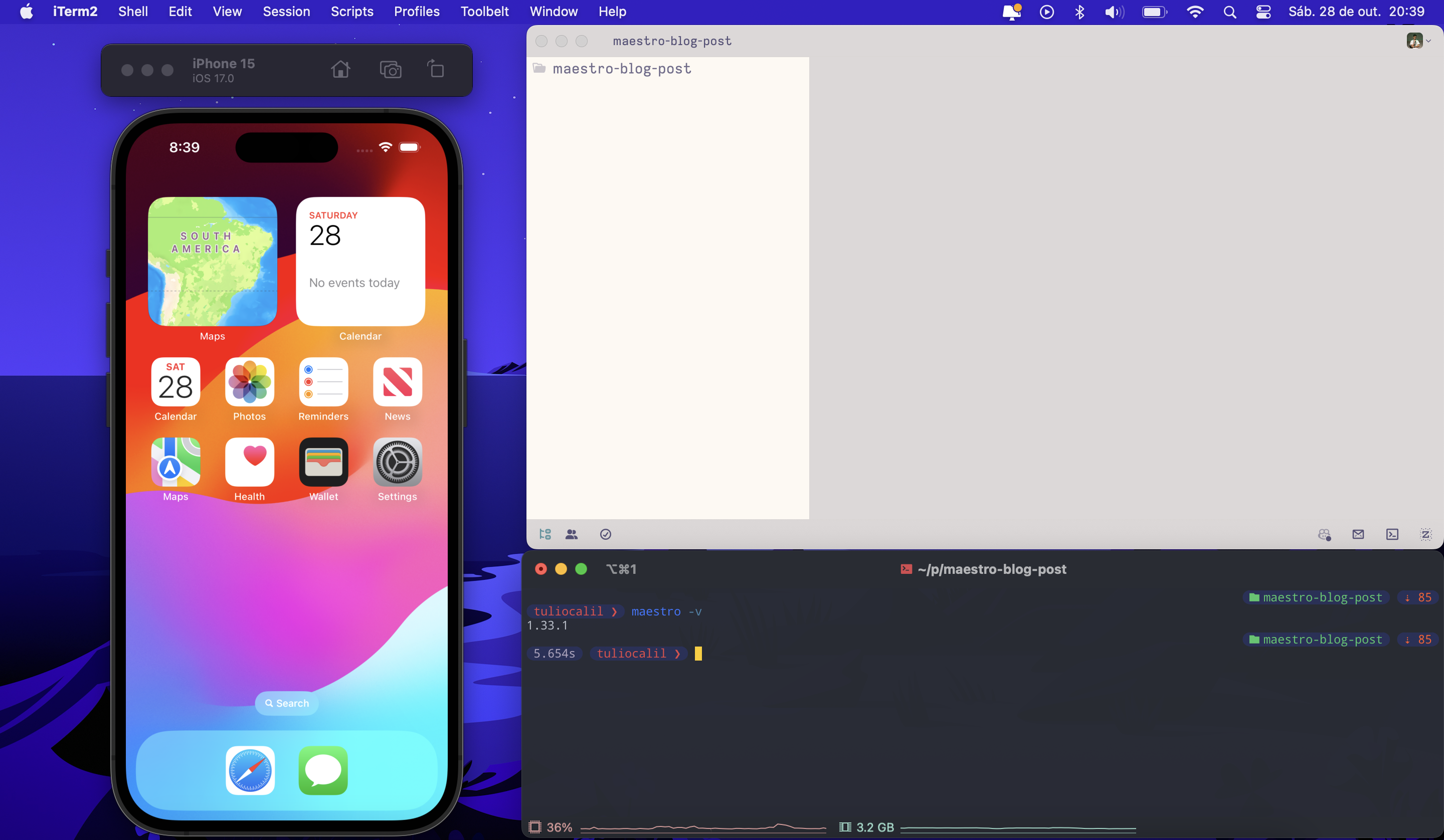Click the iTerm2 CPU 36% status component
This screenshot has width=1444, height=840.
click(676, 827)
